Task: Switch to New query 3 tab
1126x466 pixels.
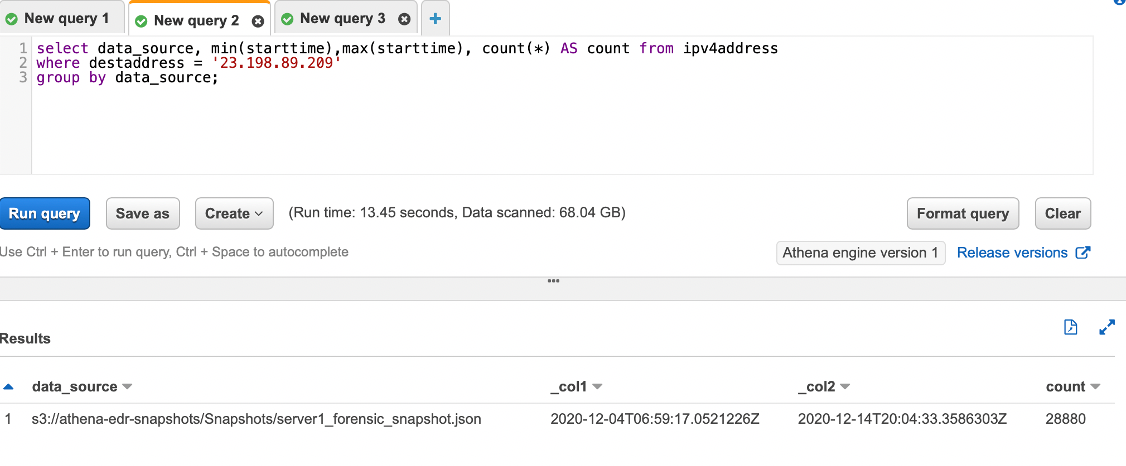Action: click(342, 19)
